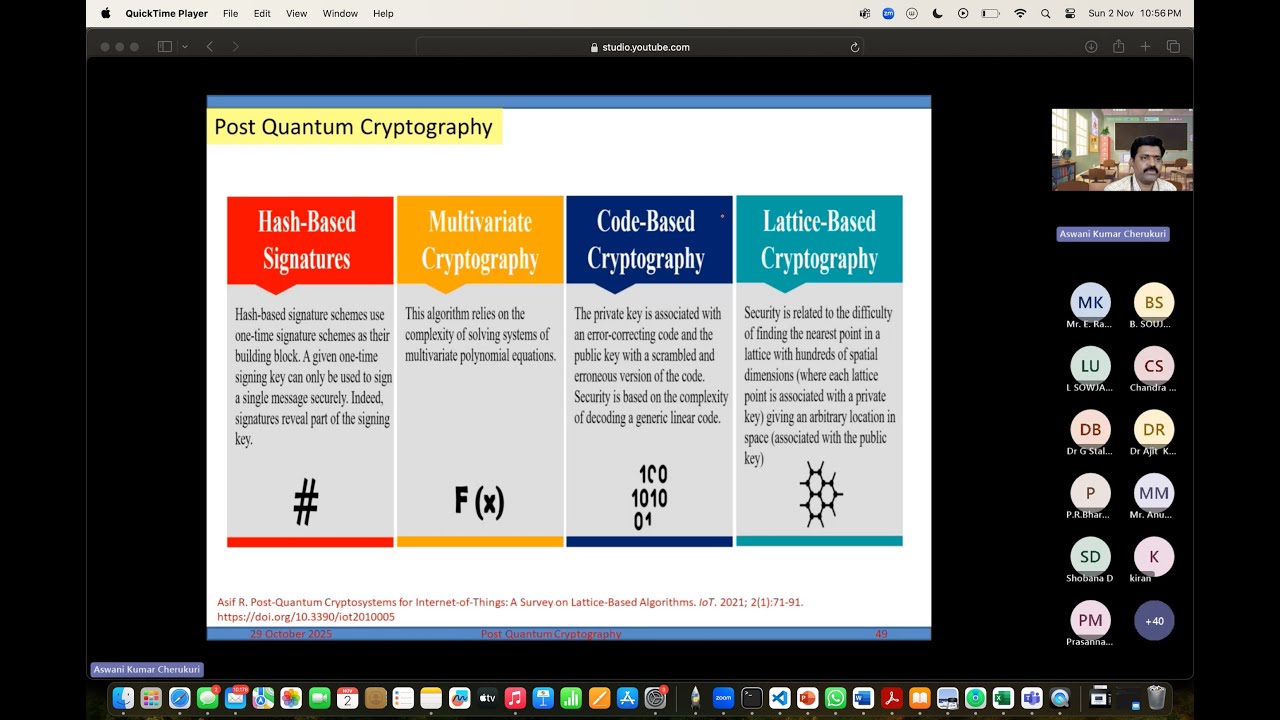
Task: Open Terminal from the Dock
Action: (x=751, y=697)
